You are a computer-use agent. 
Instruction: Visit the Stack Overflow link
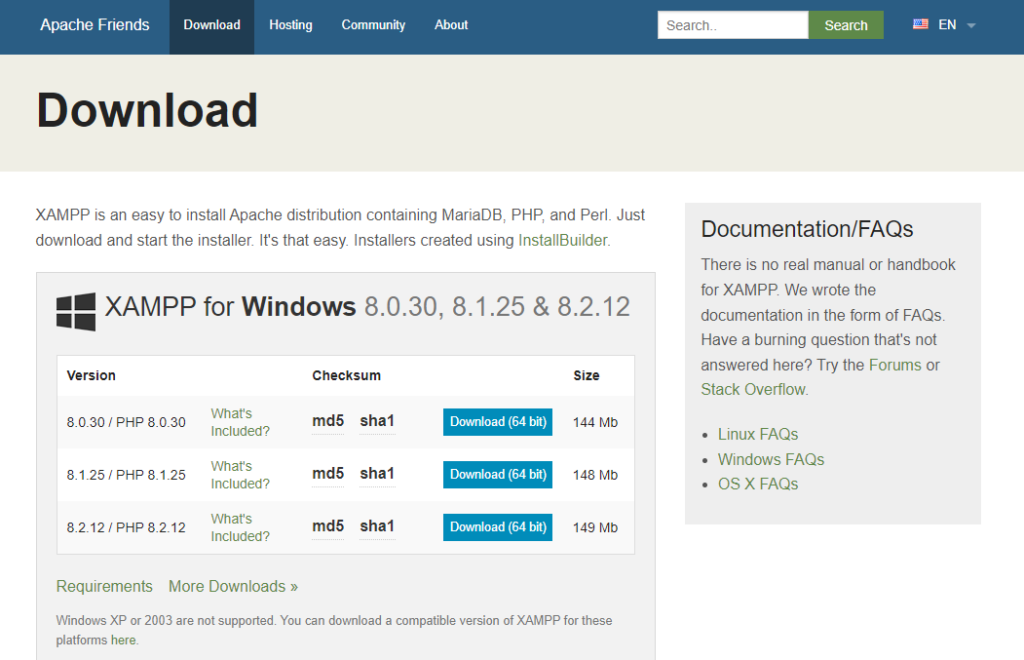753,390
